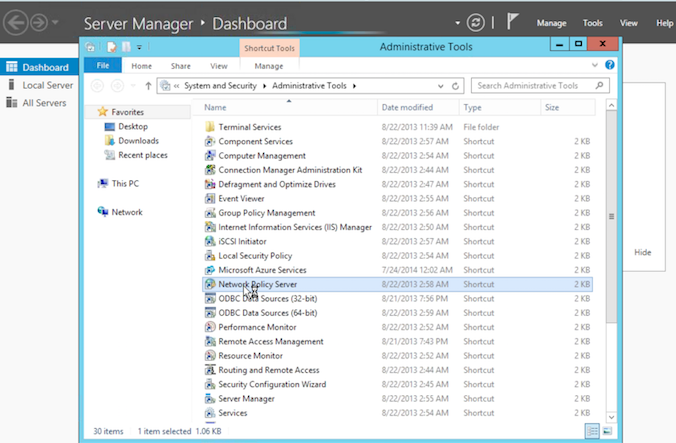Viewport: 676px width, 443px height.
Task: Select the iSCSI Initiator icon
Action: pyautogui.click(x=210, y=241)
